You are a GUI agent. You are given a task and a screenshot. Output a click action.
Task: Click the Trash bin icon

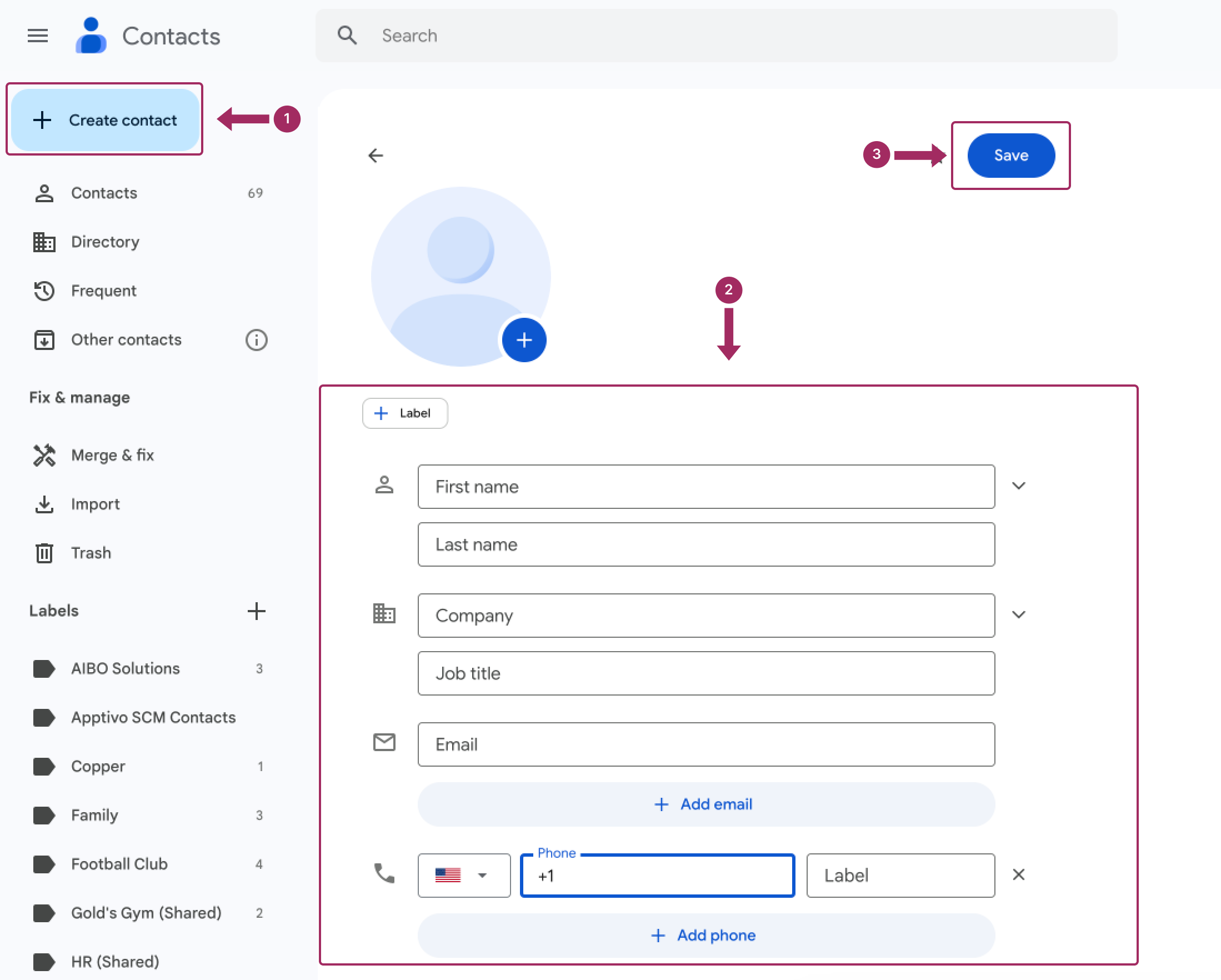[44, 553]
